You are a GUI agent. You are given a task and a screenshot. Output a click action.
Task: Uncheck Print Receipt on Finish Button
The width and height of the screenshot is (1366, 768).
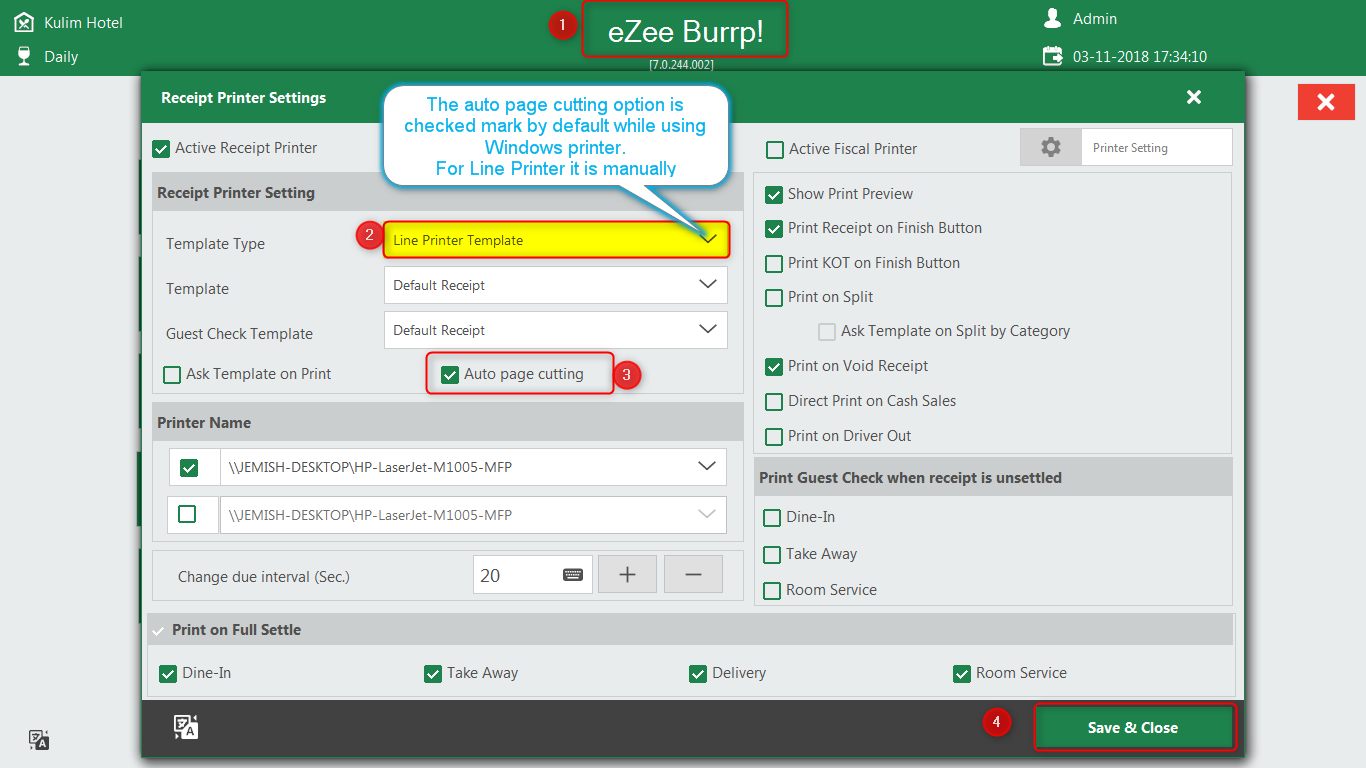(773, 229)
